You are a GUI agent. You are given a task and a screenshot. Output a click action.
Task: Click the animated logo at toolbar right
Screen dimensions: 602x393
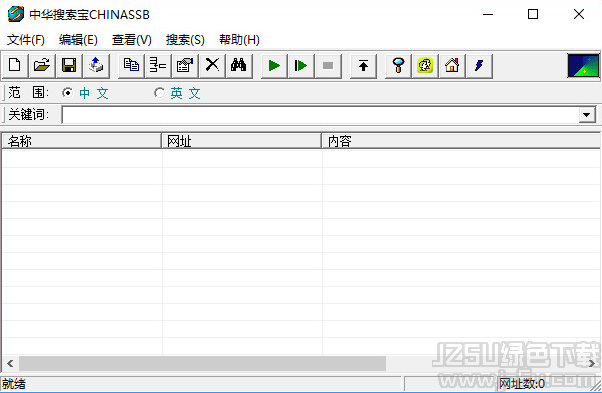[583, 66]
